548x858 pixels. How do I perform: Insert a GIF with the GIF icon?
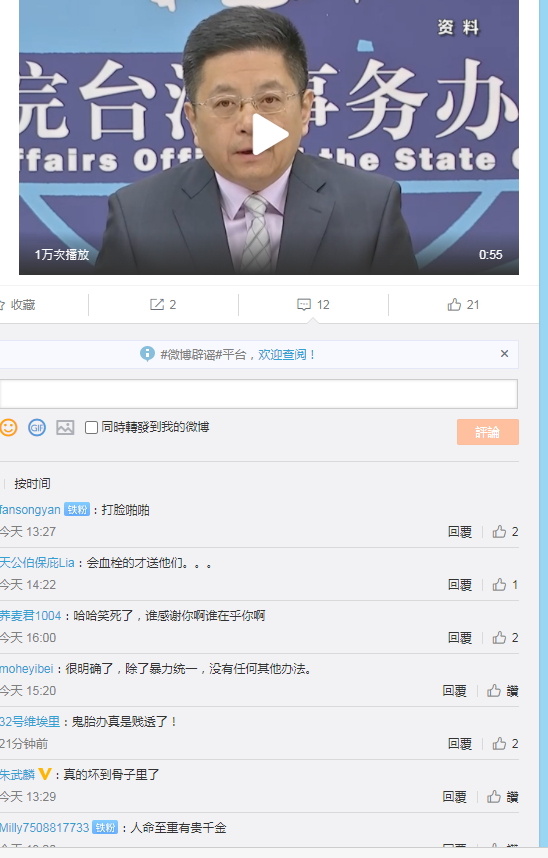pyautogui.click(x=37, y=427)
